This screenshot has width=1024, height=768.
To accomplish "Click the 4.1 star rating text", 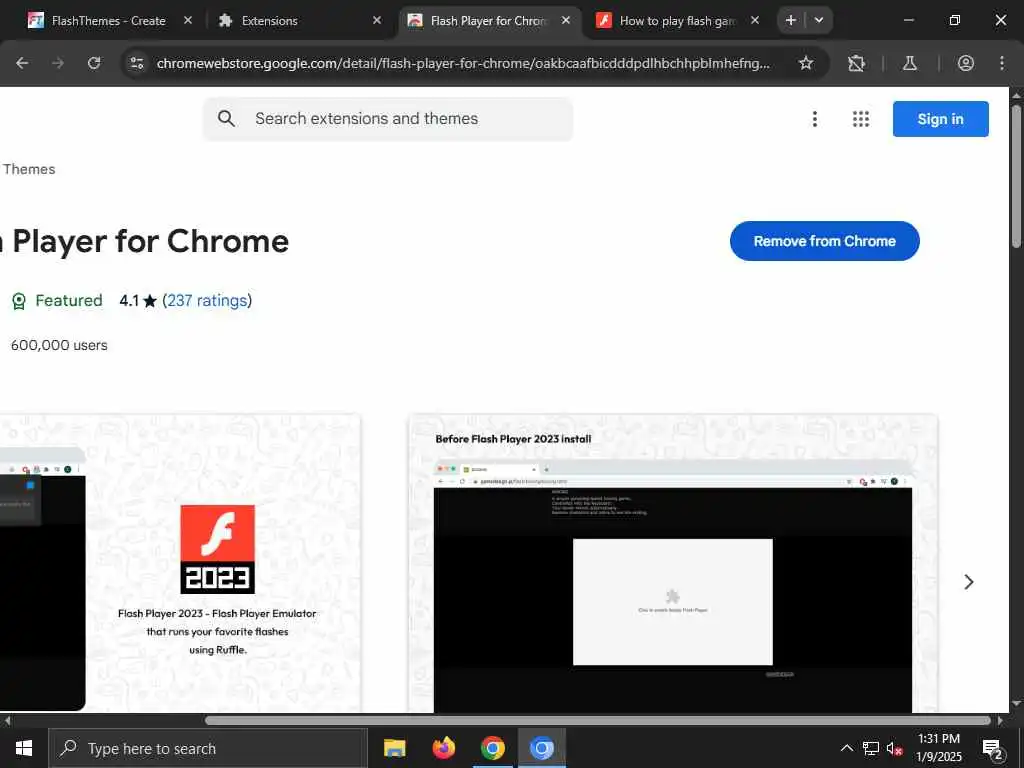I will [138, 300].
